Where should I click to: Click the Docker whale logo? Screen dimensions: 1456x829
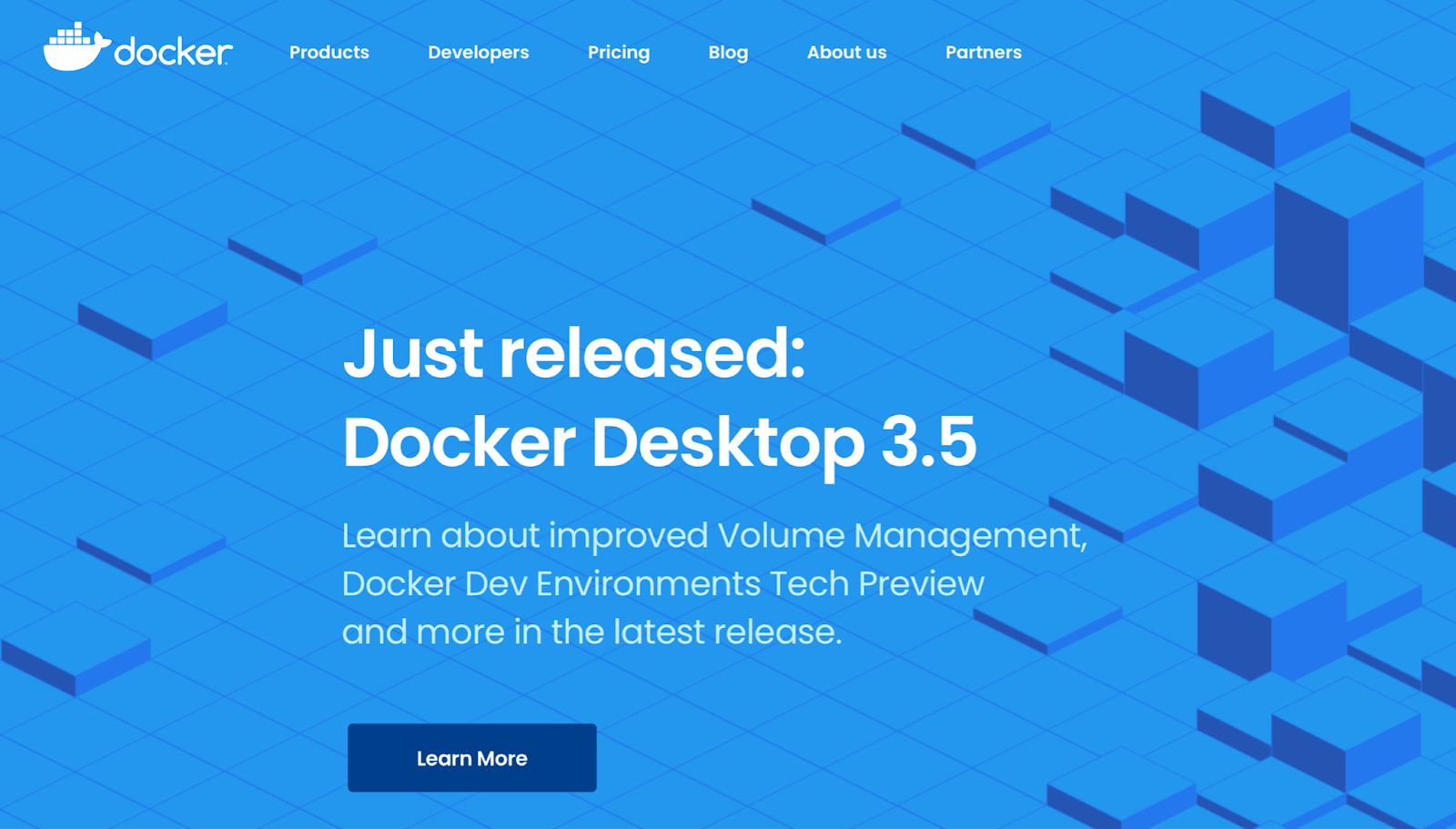click(x=137, y=47)
